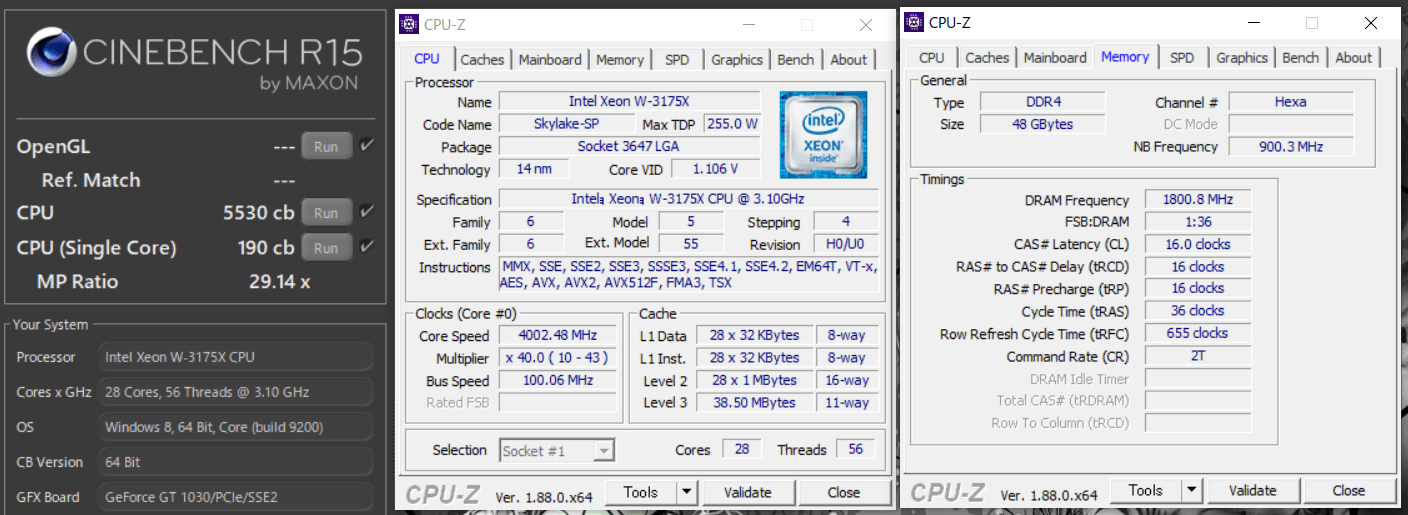This screenshot has width=1408, height=515.
Task: Click the CPU-Z app icon in the right window title bar
Action: [x=914, y=22]
